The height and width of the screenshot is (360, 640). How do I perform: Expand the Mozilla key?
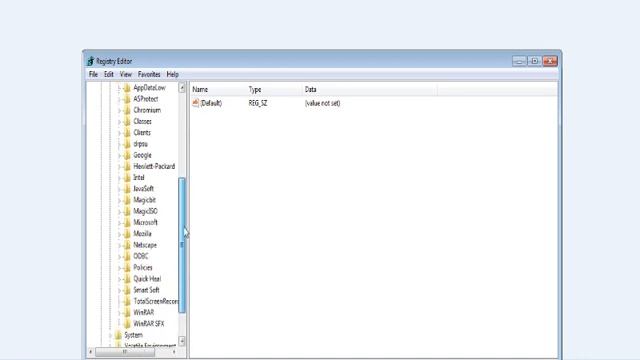119,234
